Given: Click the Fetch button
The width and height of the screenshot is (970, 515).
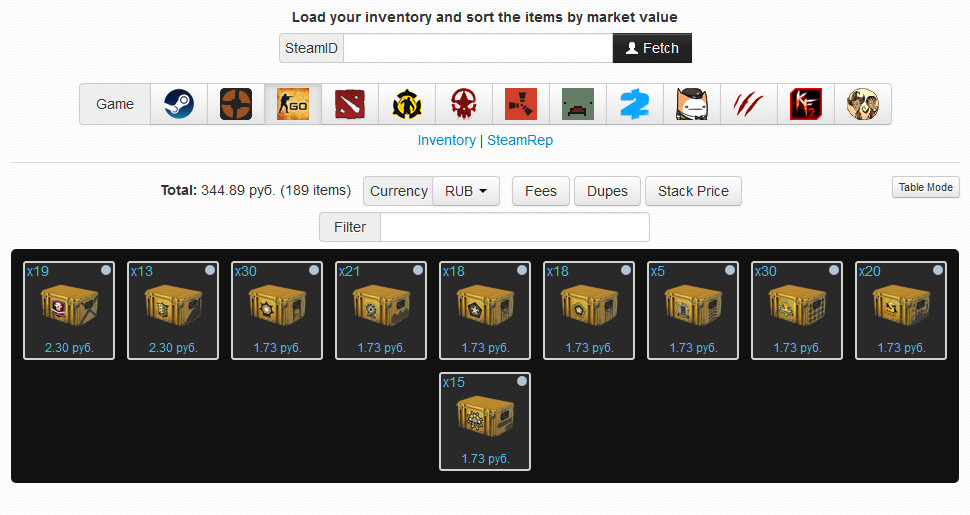Looking at the screenshot, I should [x=652, y=48].
